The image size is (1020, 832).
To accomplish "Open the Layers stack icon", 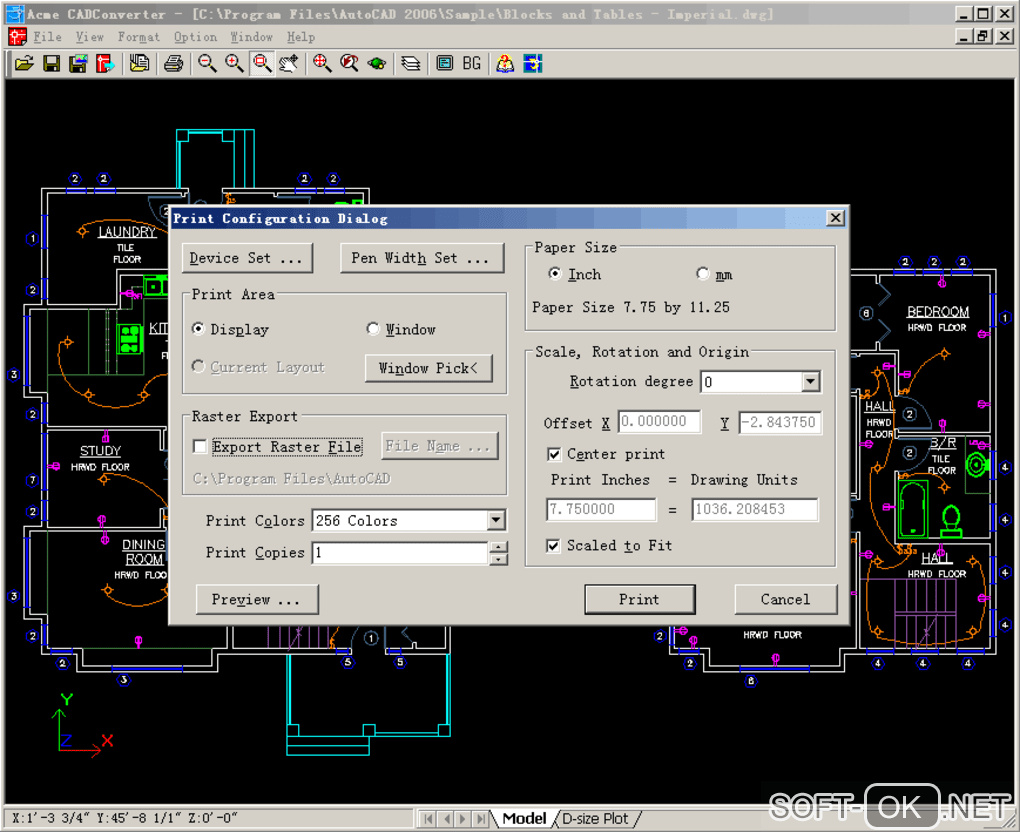I will (410, 64).
